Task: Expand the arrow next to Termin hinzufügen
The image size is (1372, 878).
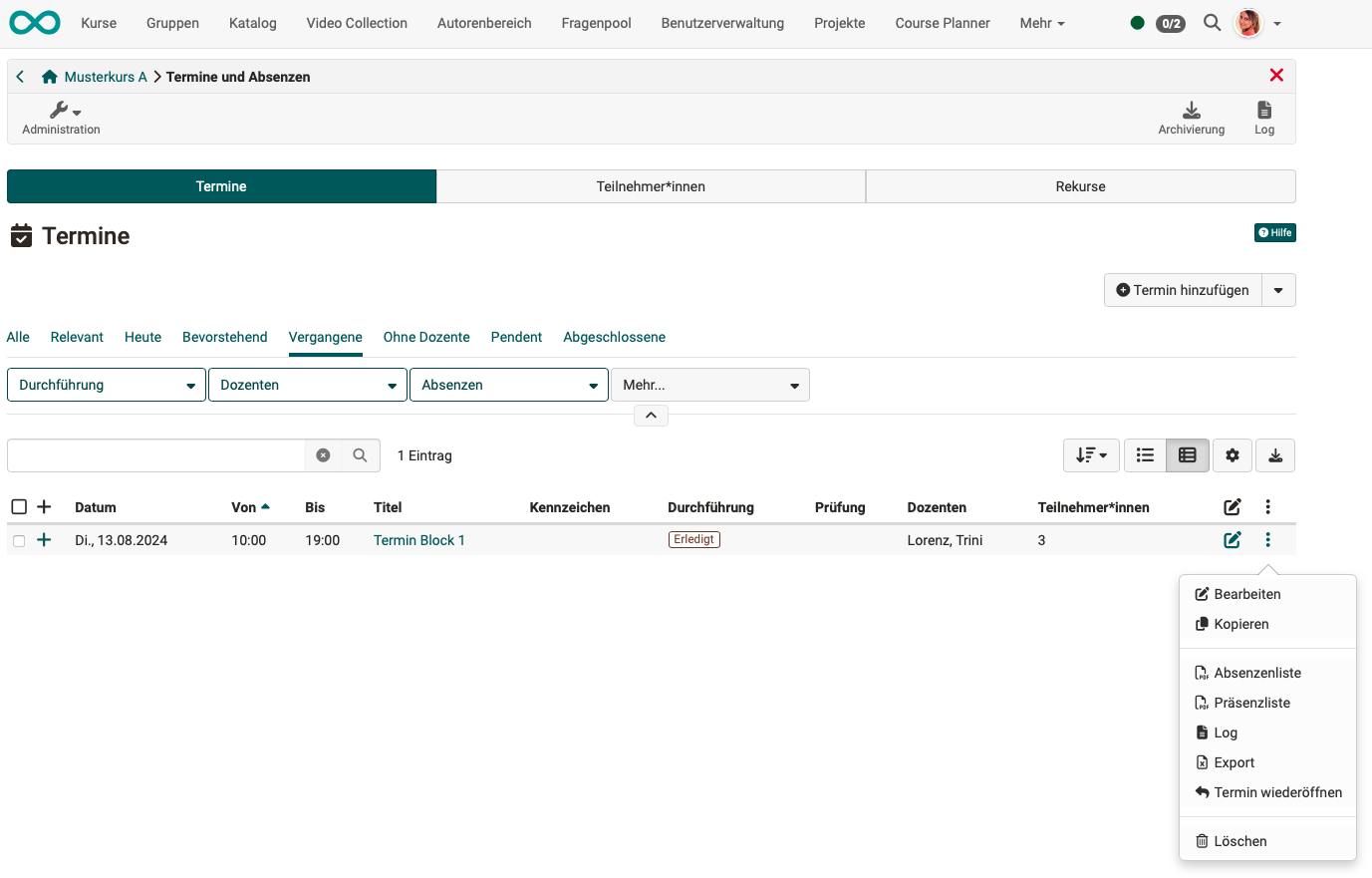Action: (x=1278, y=290)
